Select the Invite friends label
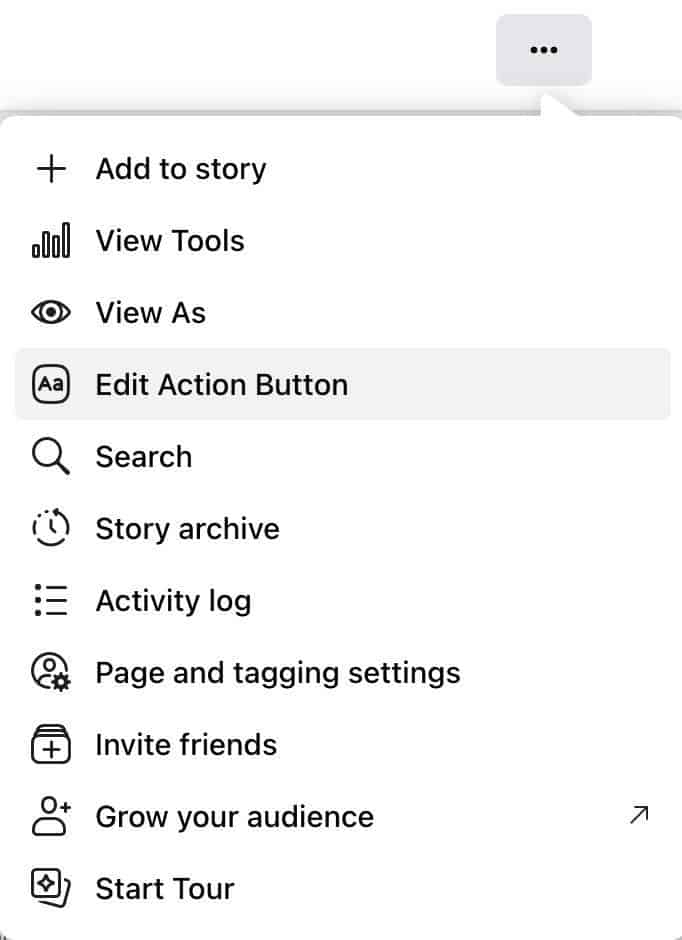This screenshot has height=940, width=682. (186, 745)
